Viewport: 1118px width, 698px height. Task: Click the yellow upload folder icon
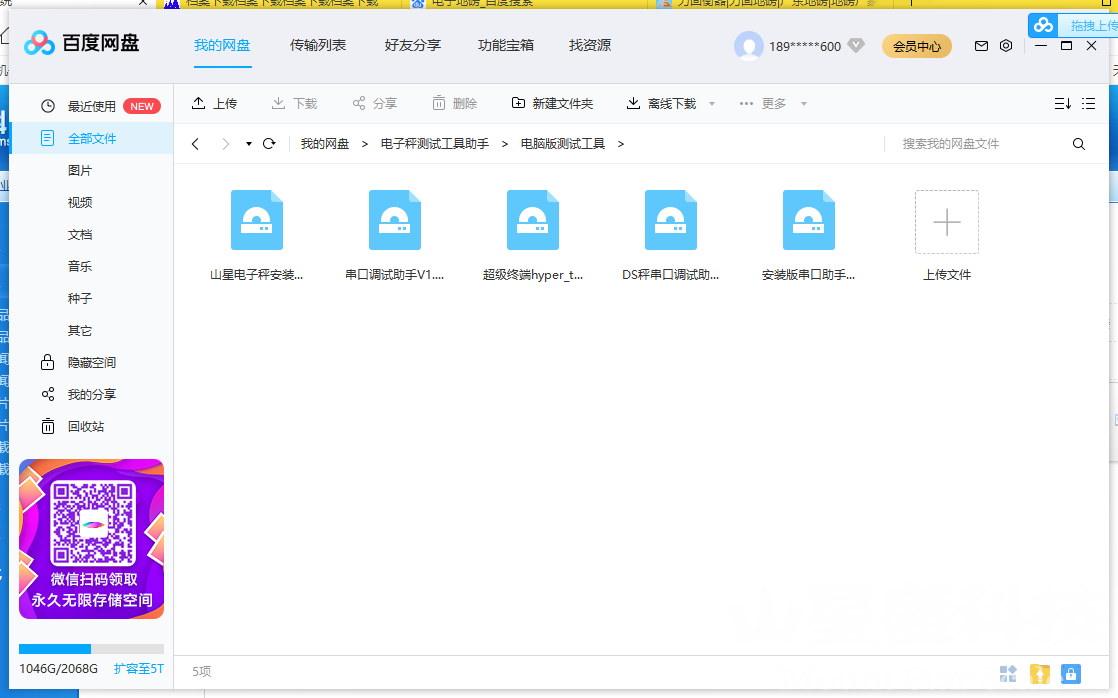click(x=1040, y=674)
